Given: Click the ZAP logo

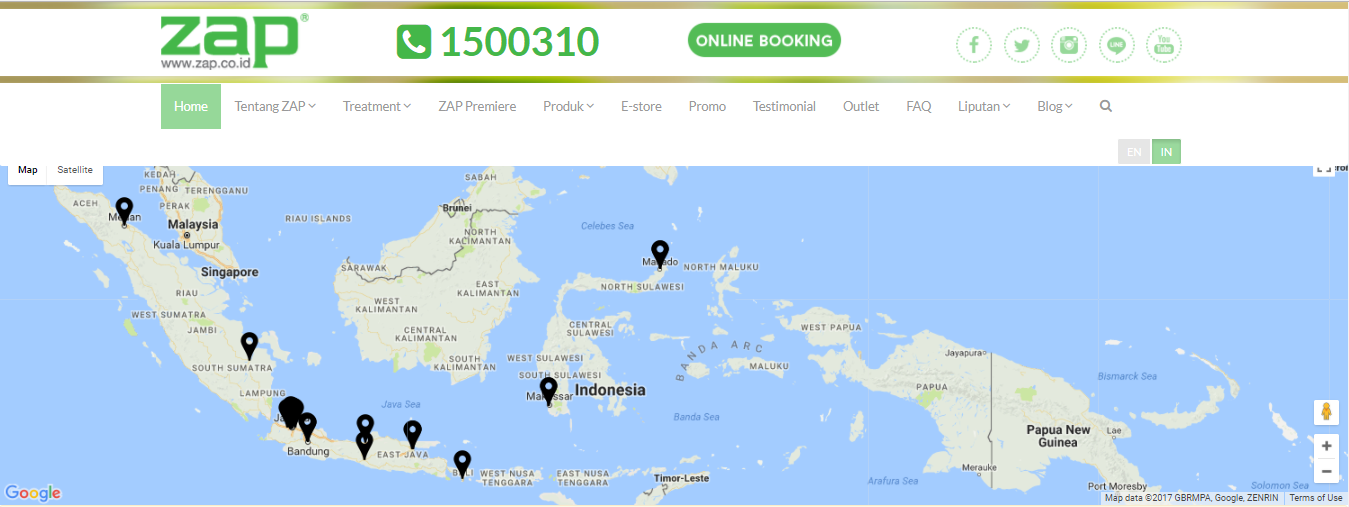Looking at the screenshot, I should (234, 42).
